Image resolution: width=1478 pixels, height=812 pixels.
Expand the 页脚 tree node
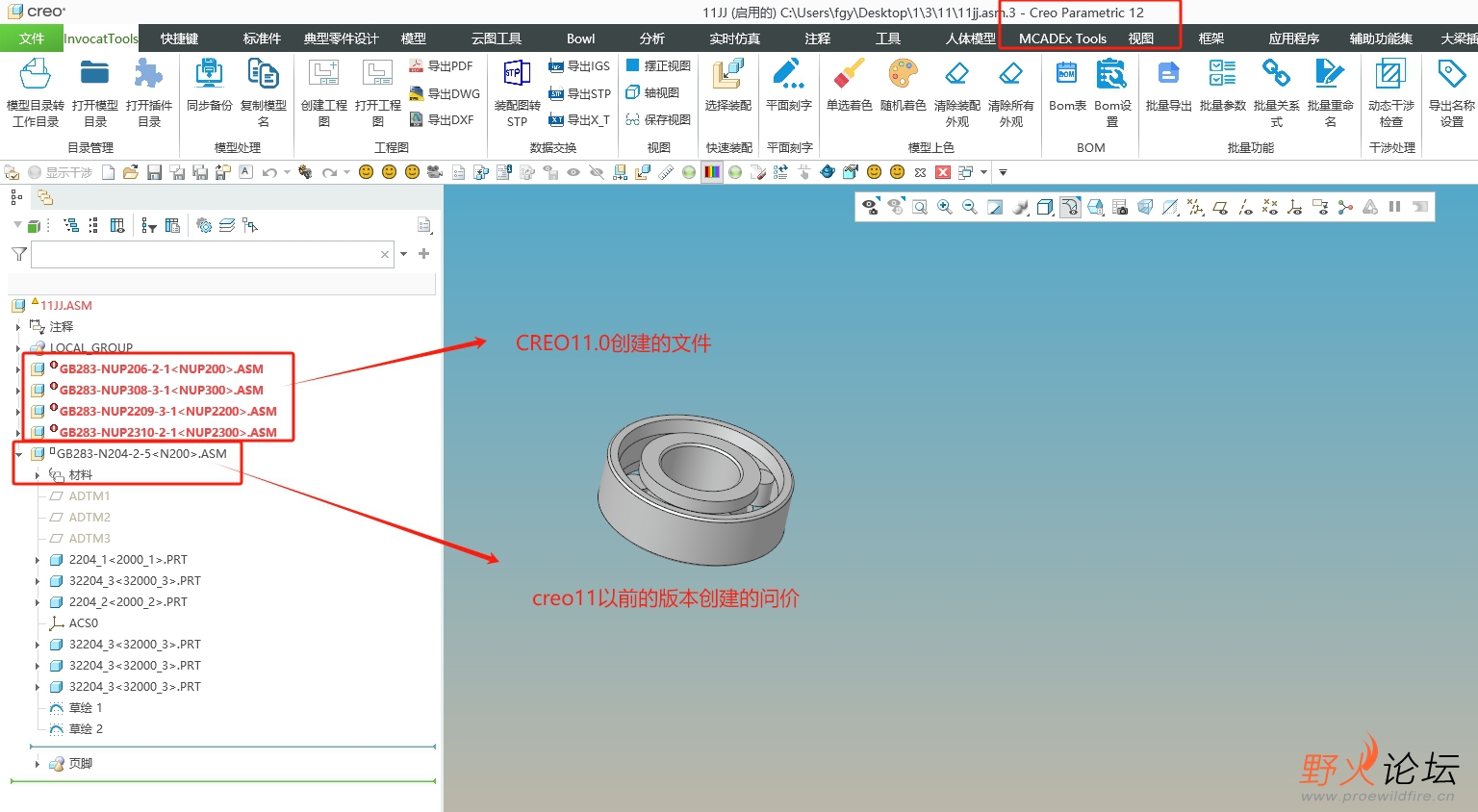(x=38, y=764)
